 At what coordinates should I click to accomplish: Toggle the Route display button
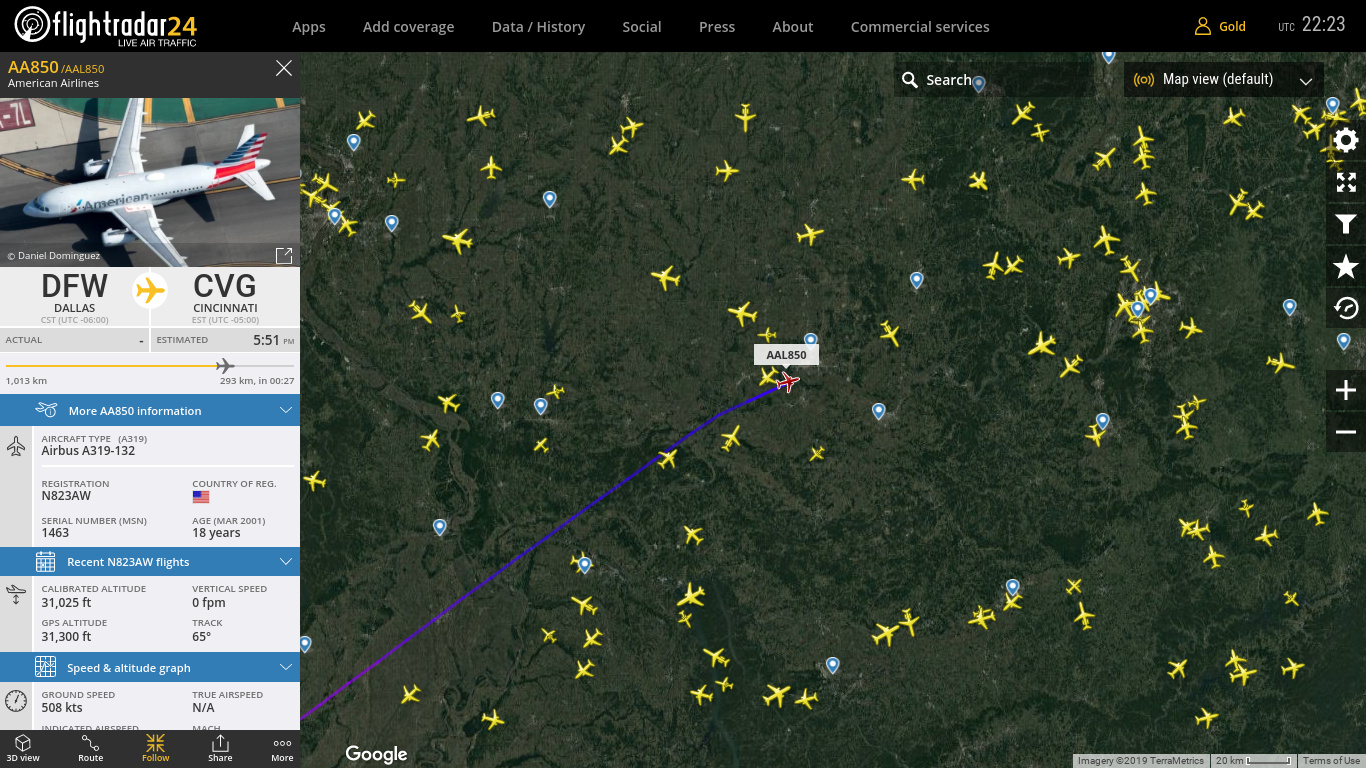91,749
